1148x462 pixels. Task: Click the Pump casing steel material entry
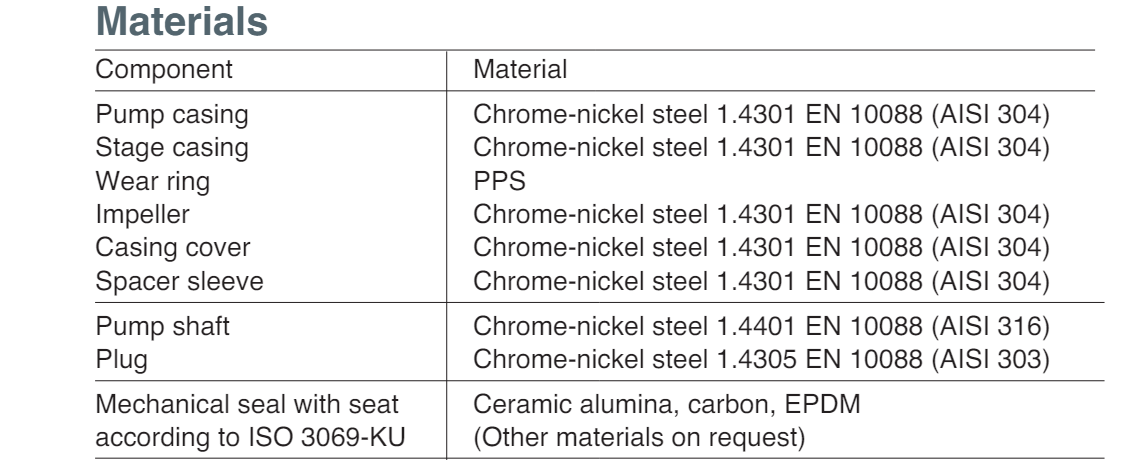761,115
